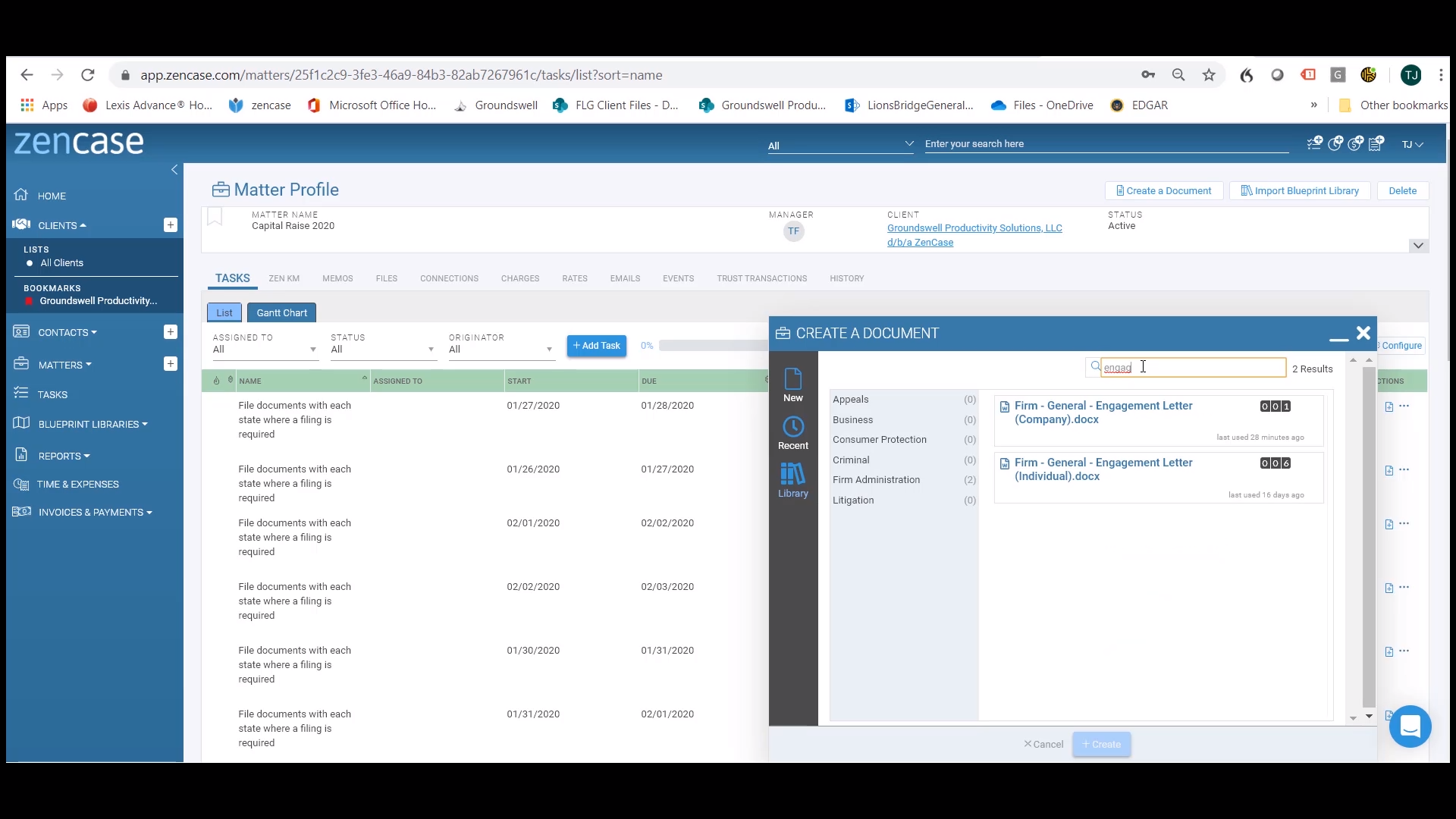
Task: Click the add-task quick icon in the header
Action: coord(1313,143)
